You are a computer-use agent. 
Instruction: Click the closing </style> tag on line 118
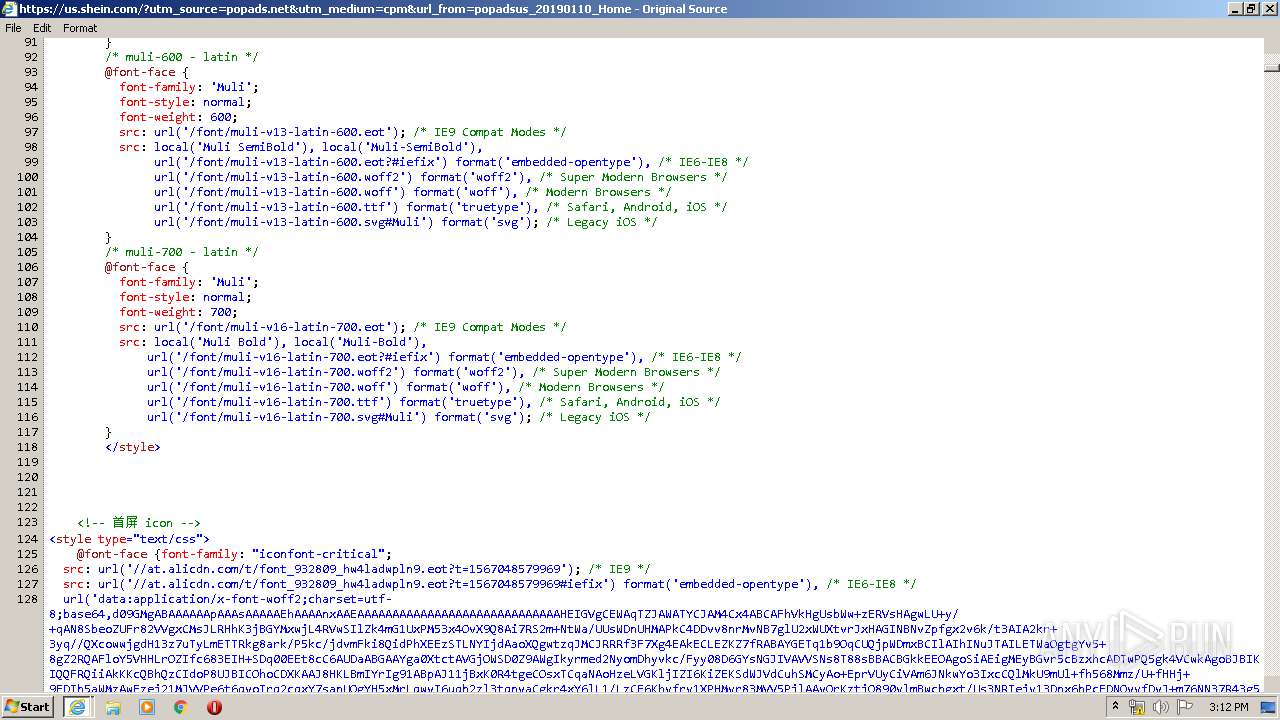[x=132, y=447]
